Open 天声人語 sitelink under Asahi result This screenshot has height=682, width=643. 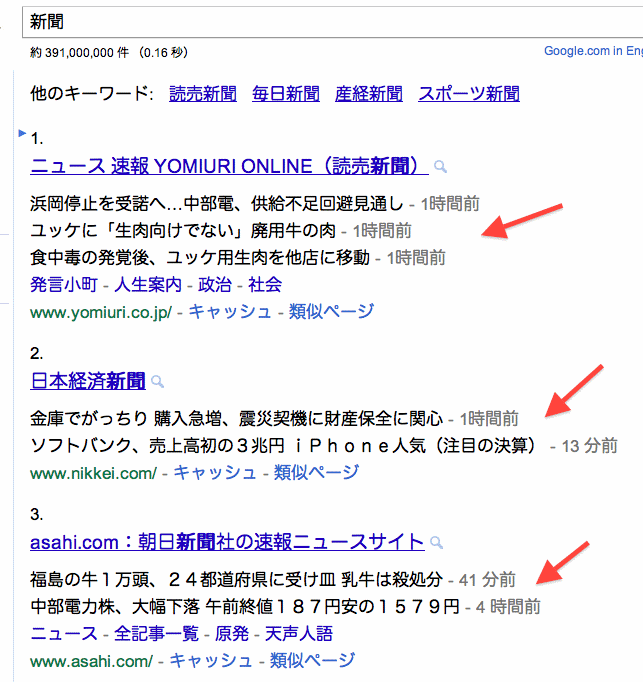(298, 634)
